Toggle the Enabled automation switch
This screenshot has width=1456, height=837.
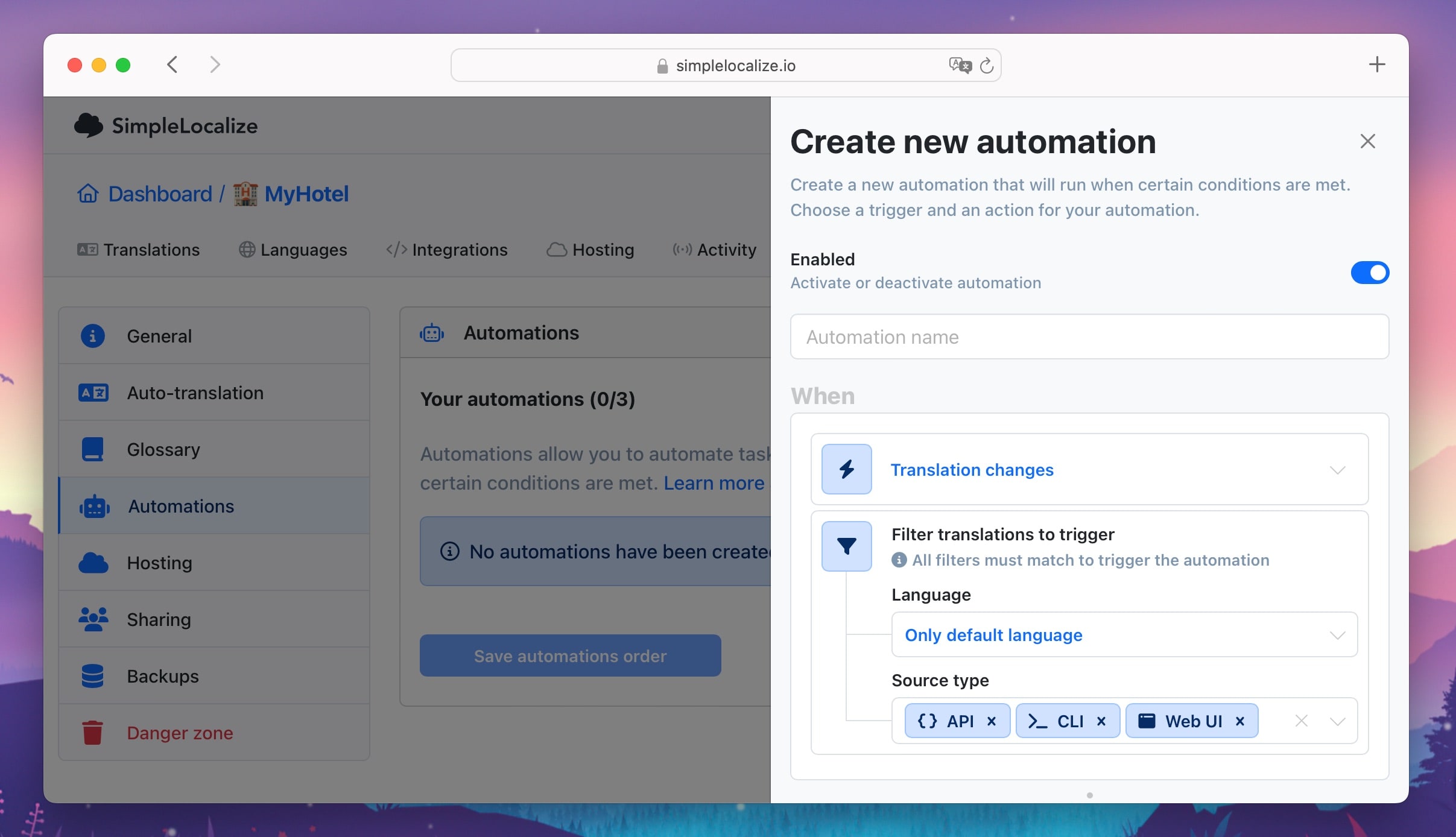[x=1370, y=273]
